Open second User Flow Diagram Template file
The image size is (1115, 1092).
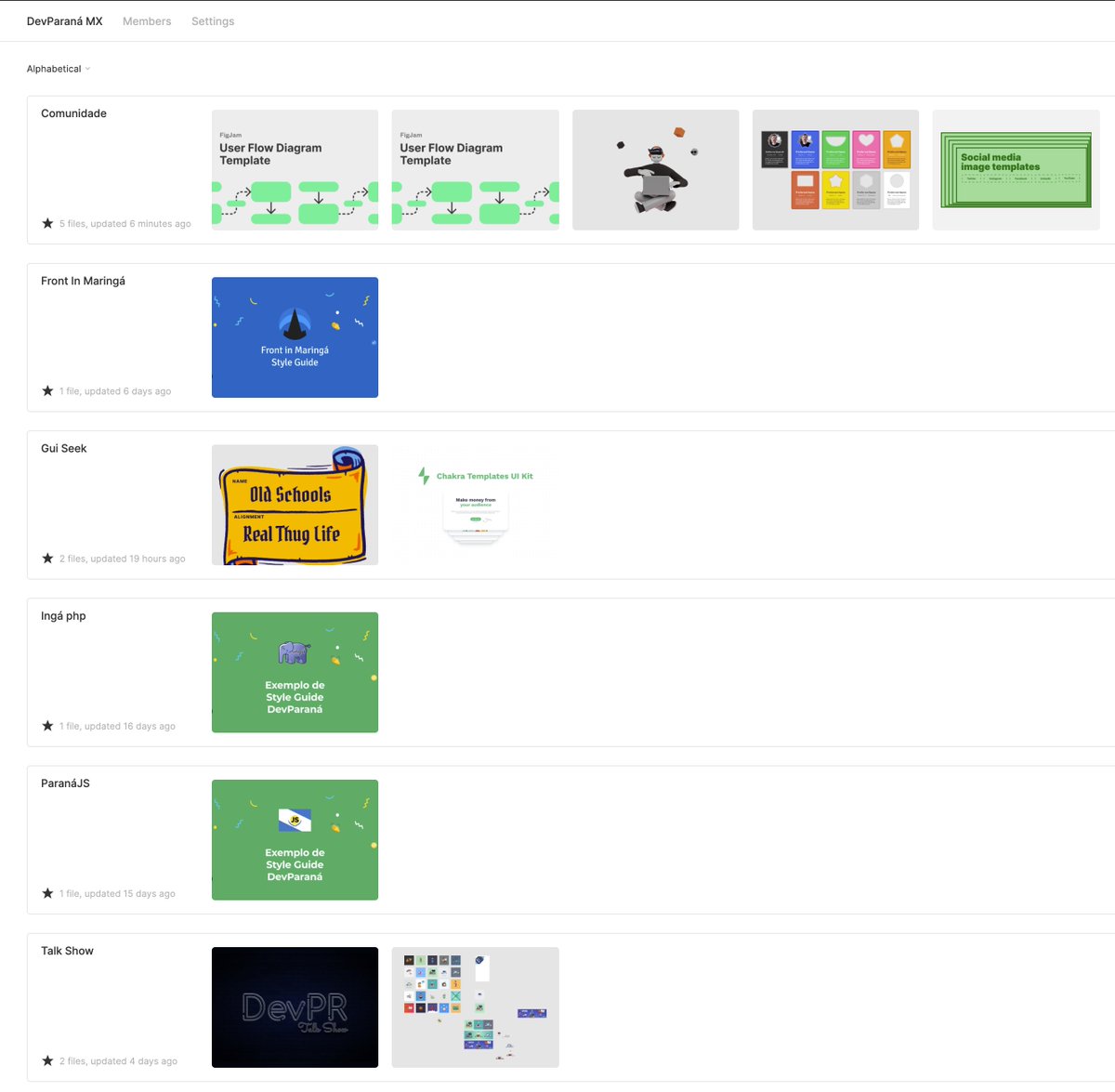tap(475, 170)
